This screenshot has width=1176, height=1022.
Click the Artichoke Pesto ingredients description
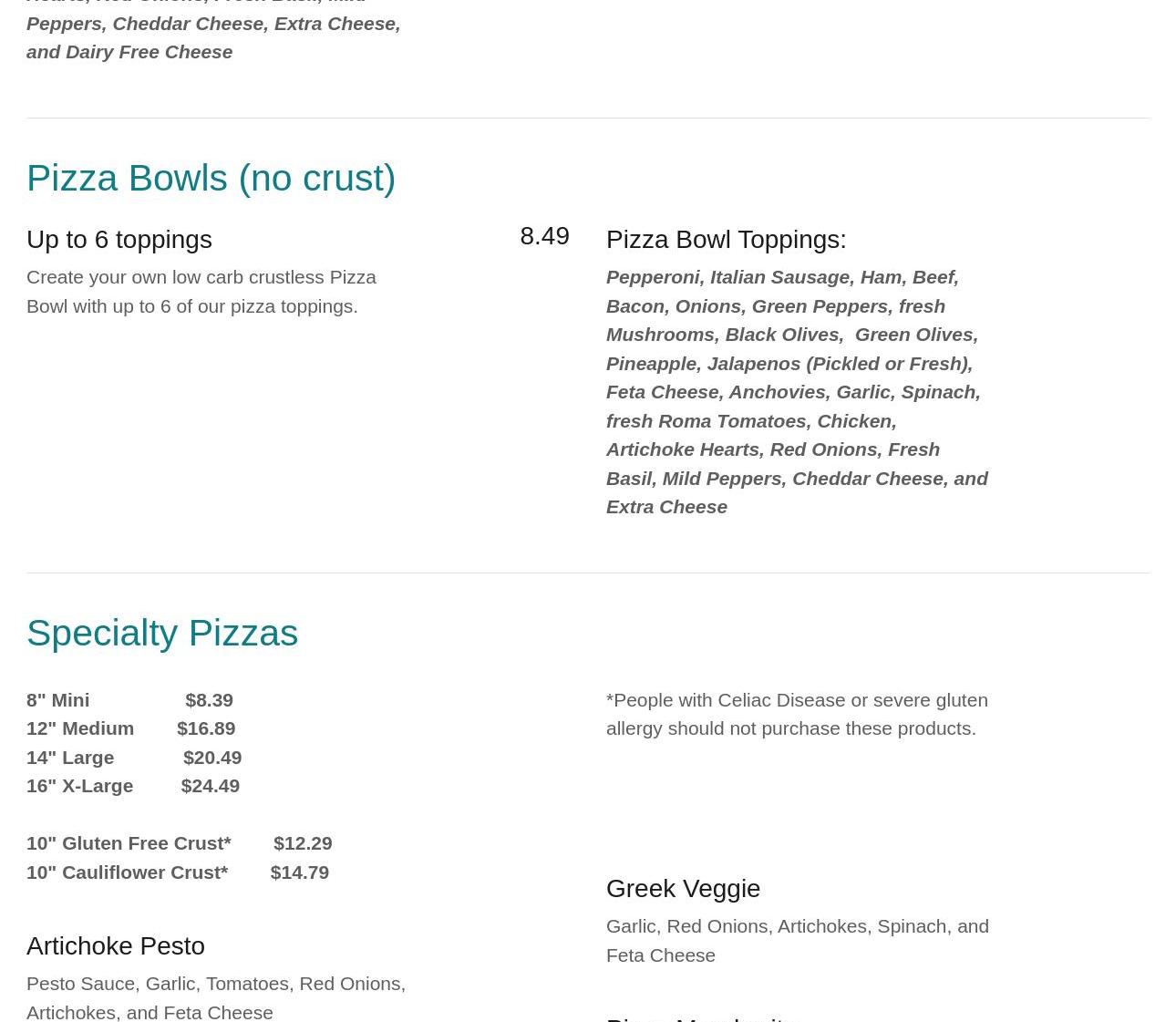216,997
